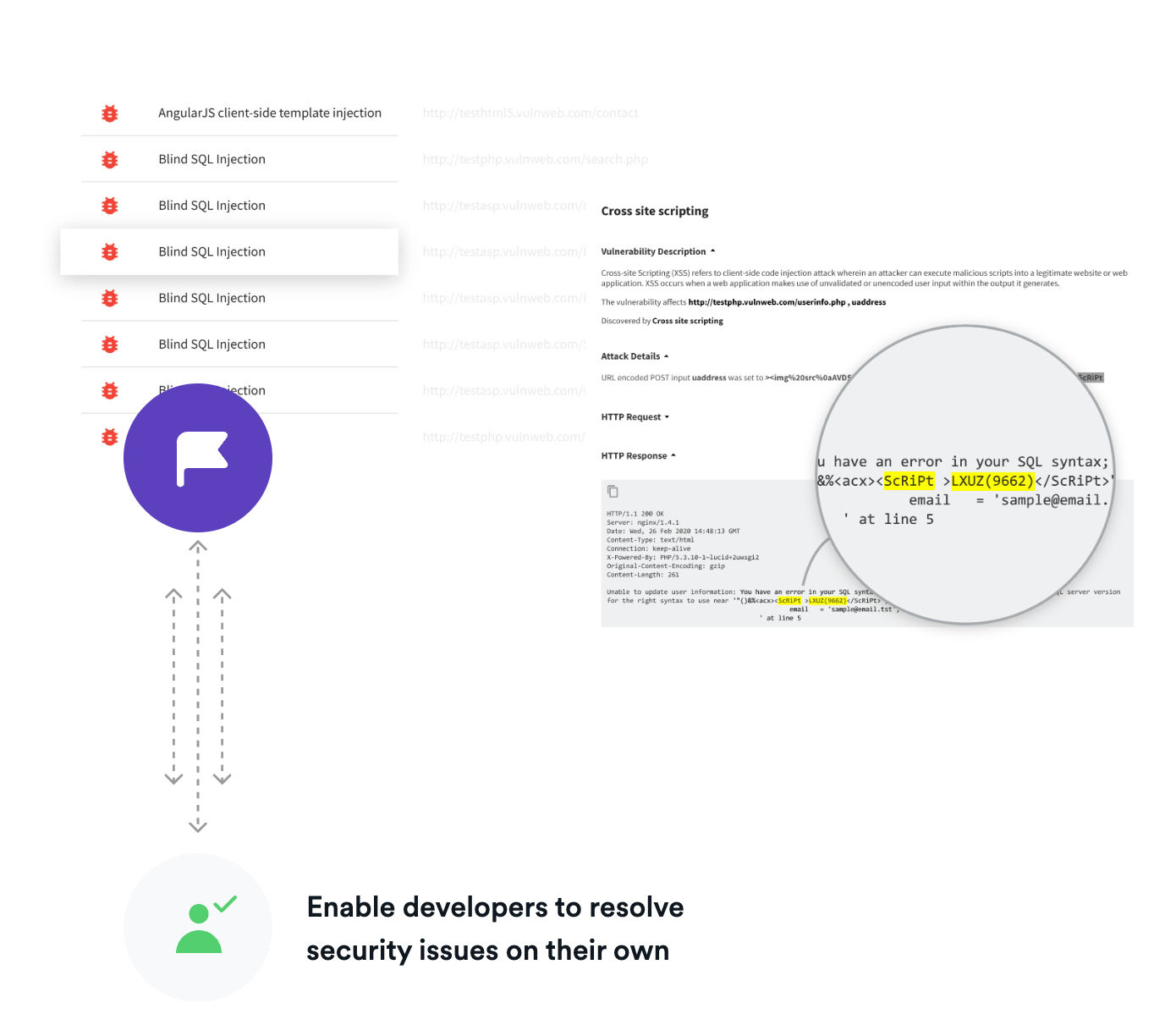Click the bug icon beside AngularJS template injection
This screenshot has width=1176, height=1036.
[x=109, y=113]
